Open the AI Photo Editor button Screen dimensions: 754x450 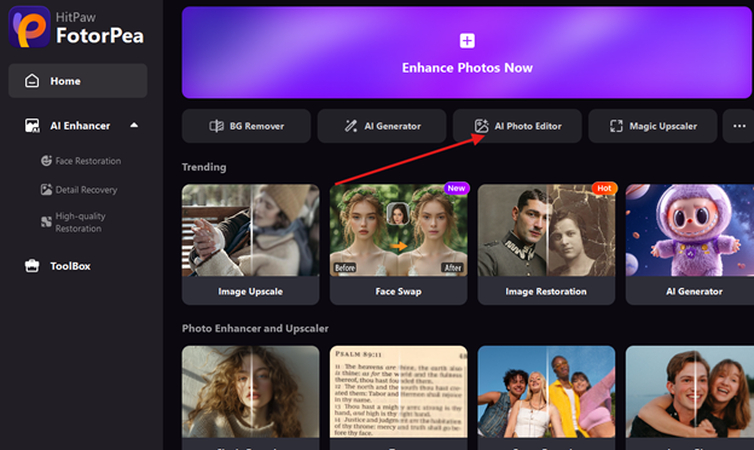[x=517, y=126]
